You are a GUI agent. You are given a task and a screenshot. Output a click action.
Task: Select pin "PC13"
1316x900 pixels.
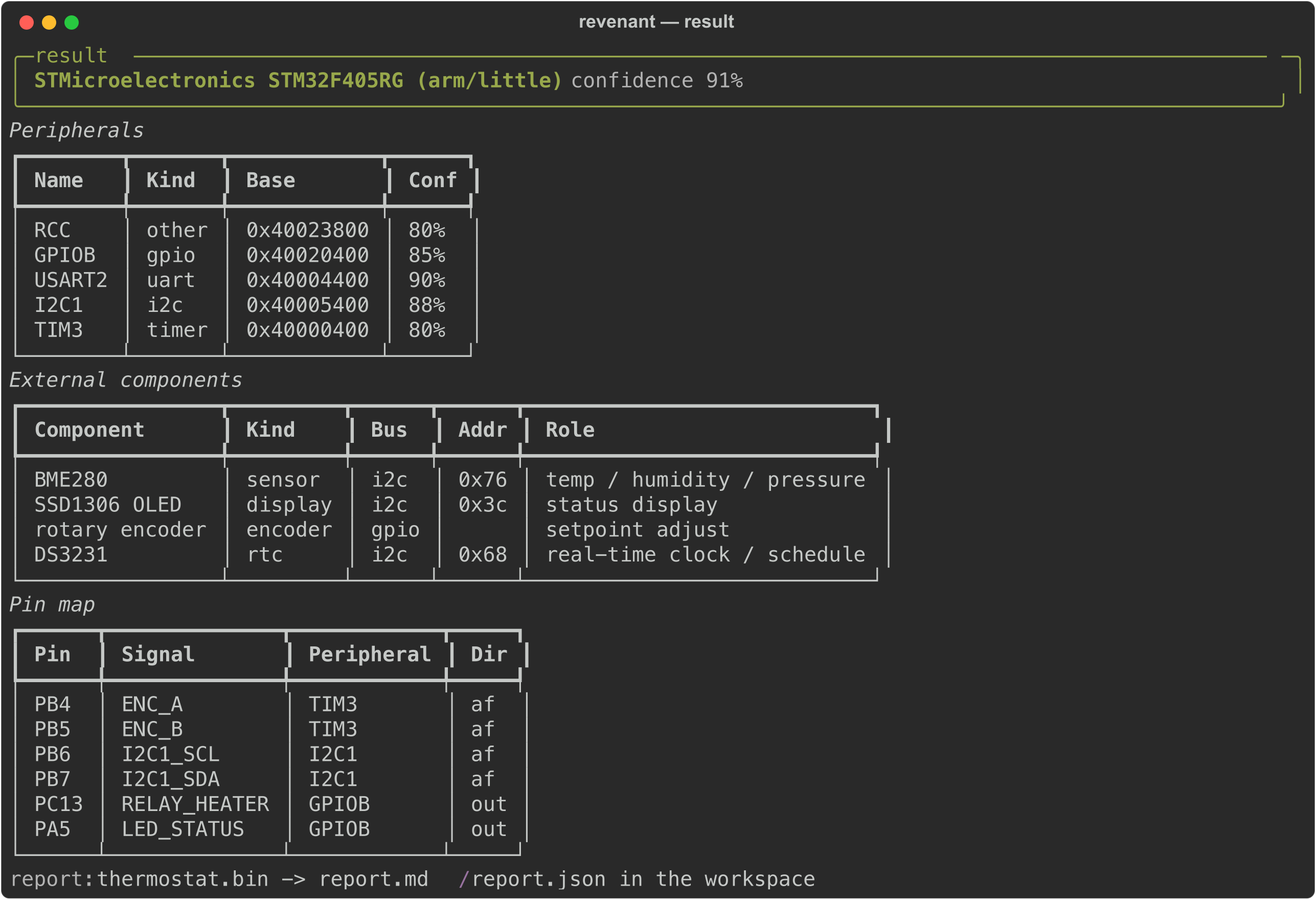[x=58, y=805]
